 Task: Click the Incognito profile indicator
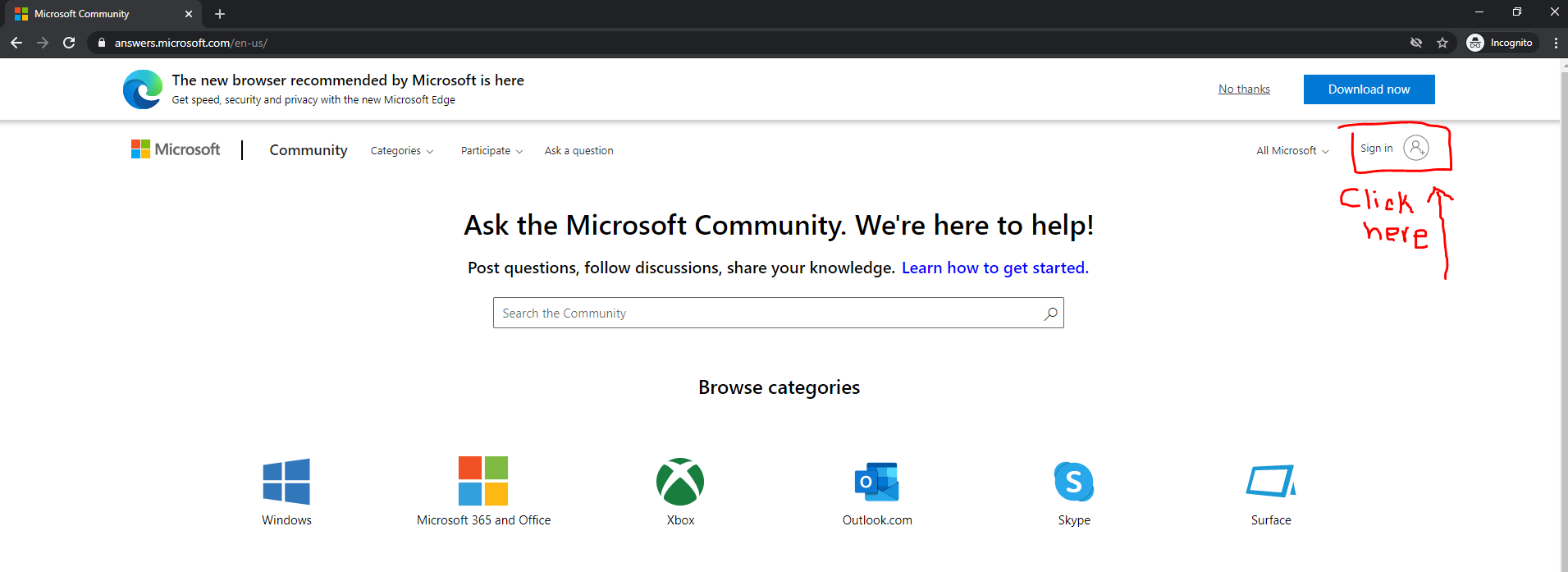1501,43
